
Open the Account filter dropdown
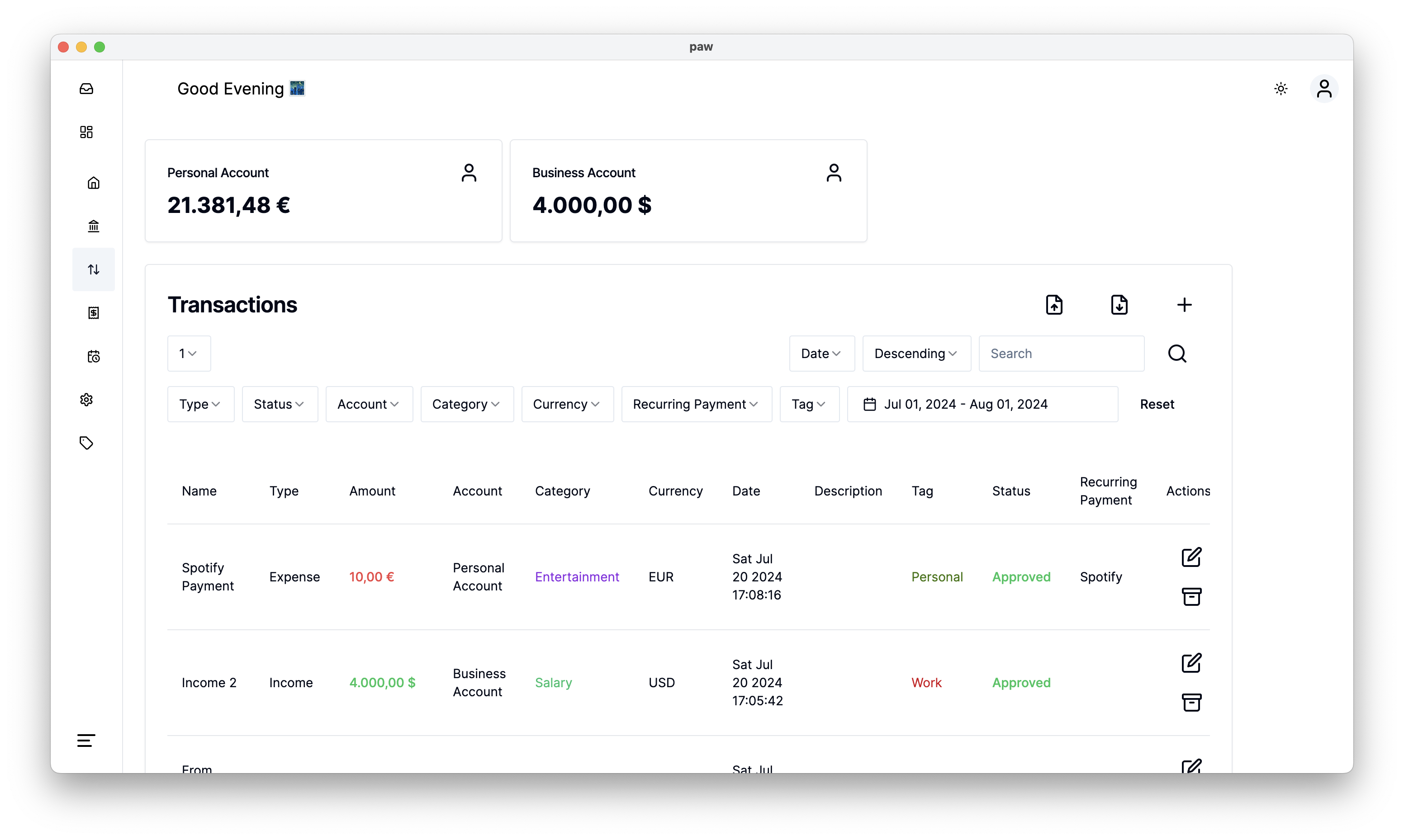point(369,404)
